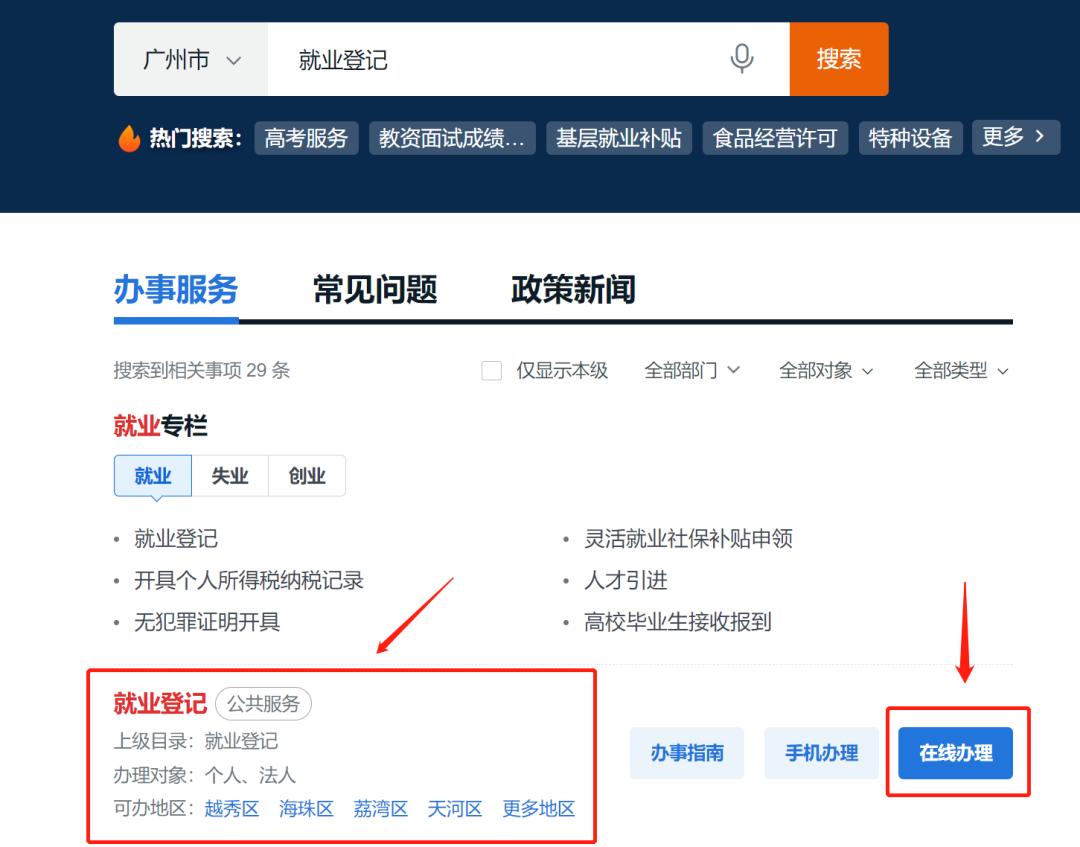Switch to the 失业 option
Viewport: 1080px width, 847px height.
[x=229, y=475]
